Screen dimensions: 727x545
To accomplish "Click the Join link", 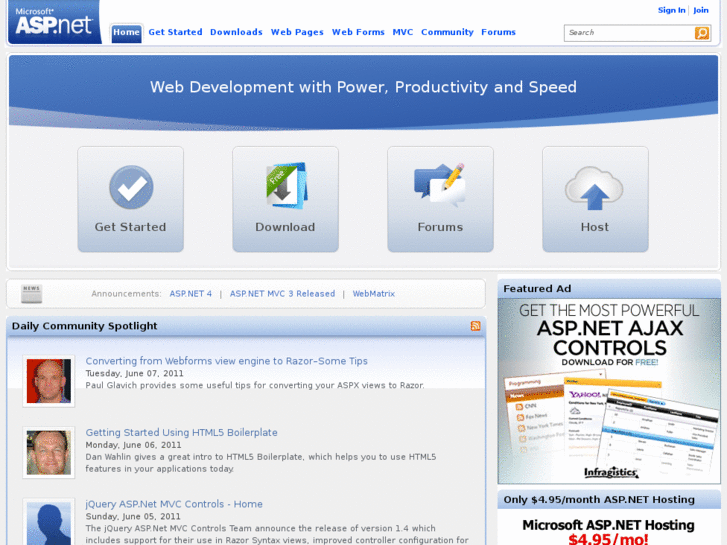I will (701, 10).
